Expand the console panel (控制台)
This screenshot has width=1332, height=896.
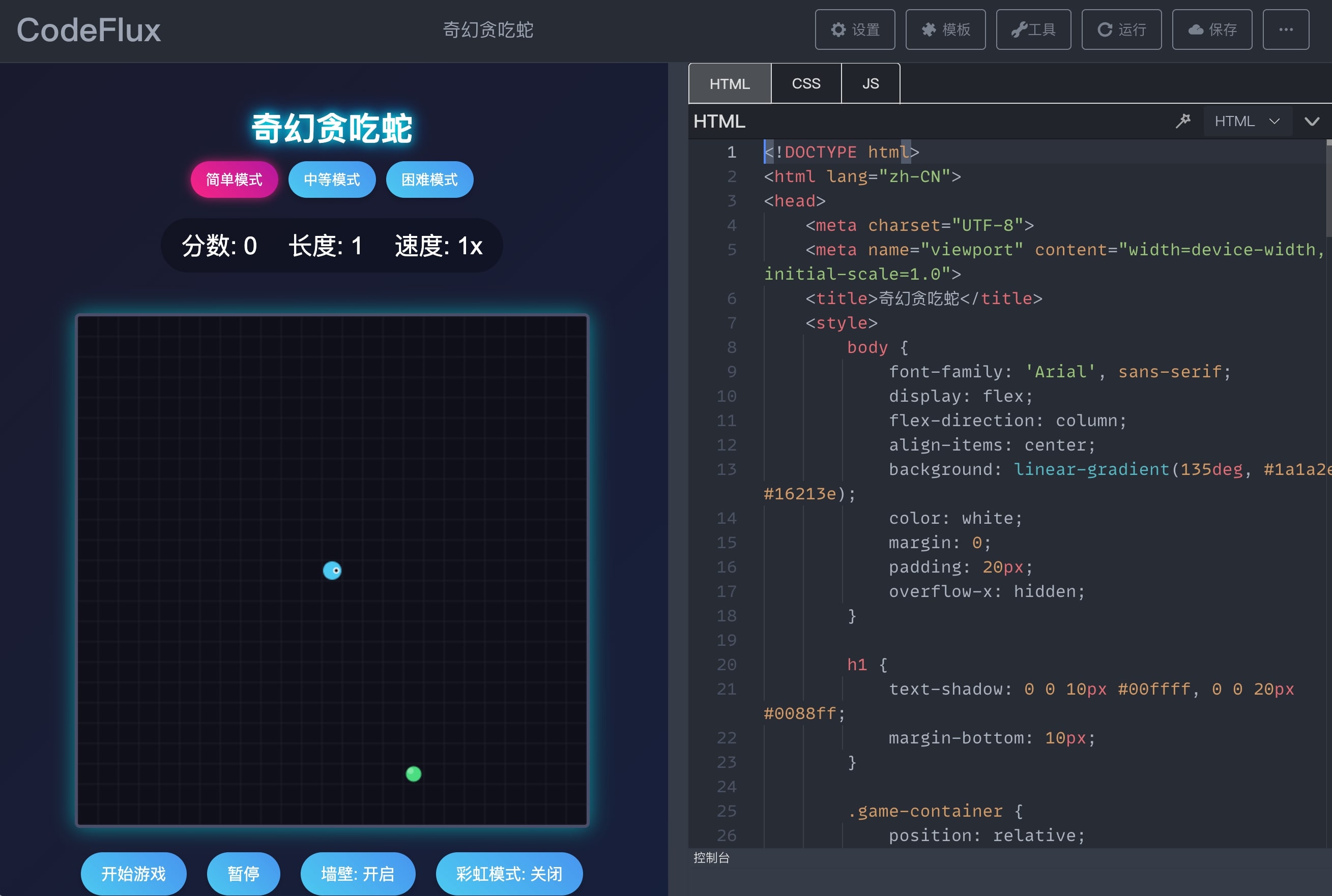[x=711, y=857]
